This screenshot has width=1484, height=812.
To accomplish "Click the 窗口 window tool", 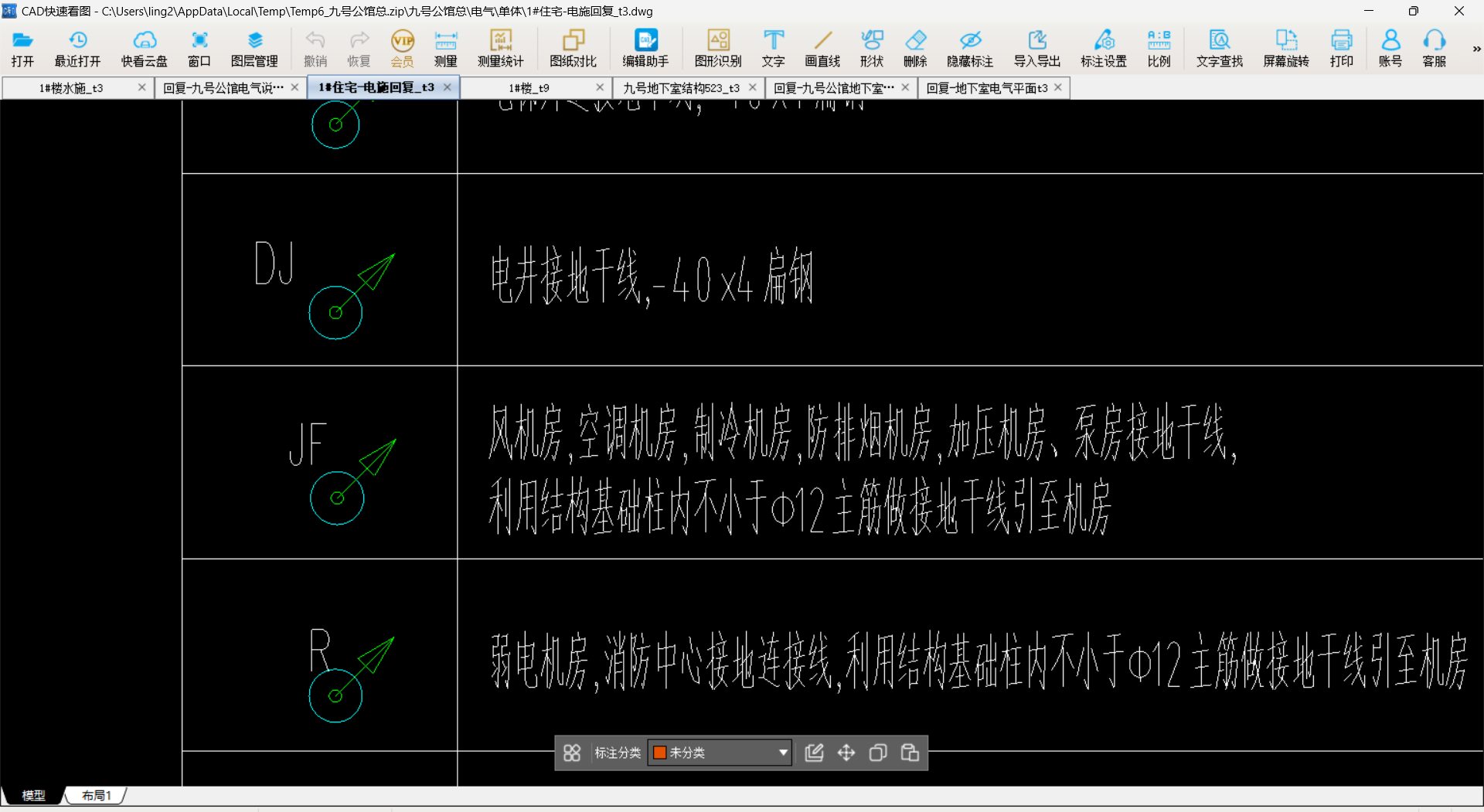I will coord(199,49).
